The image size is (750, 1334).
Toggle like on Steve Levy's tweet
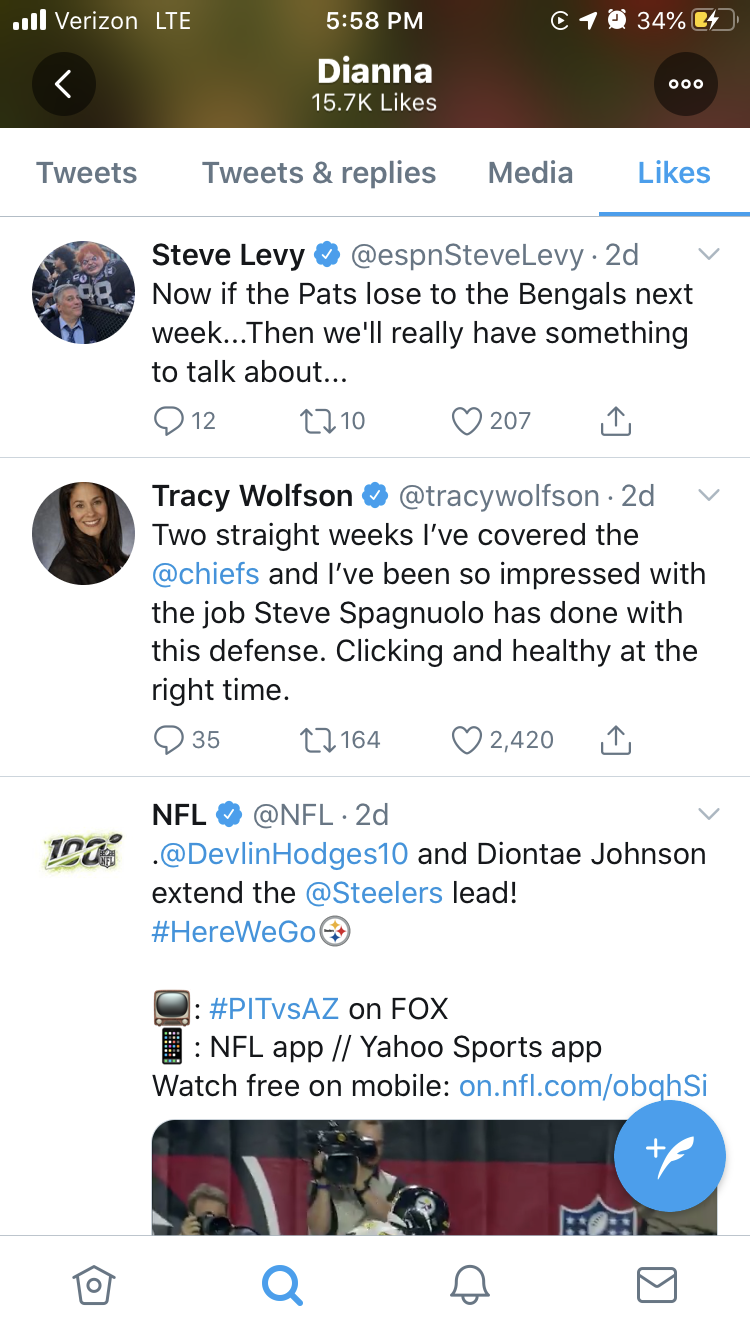tap(467, 421)
